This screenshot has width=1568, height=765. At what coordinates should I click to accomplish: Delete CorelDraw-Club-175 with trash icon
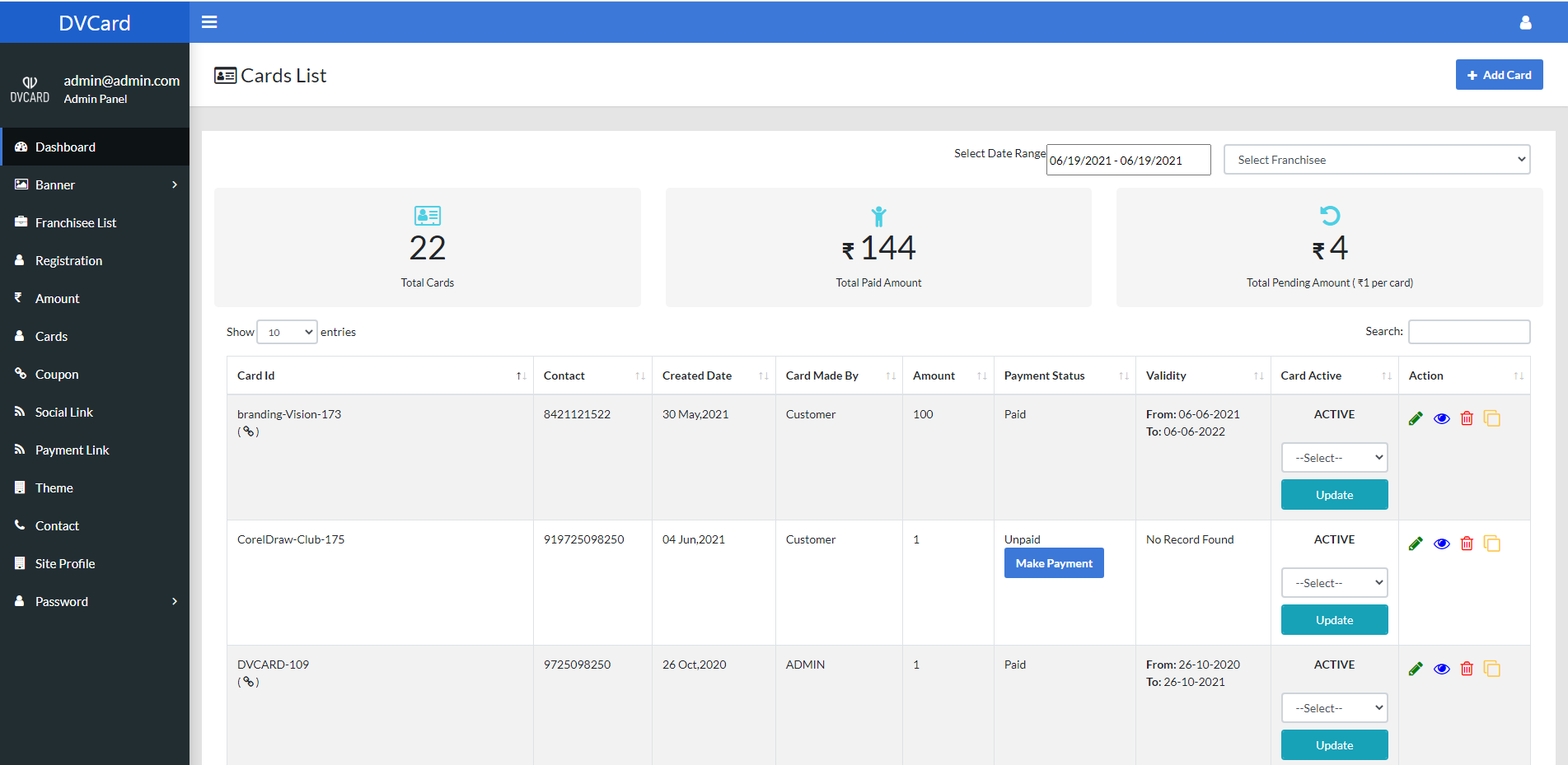1467,543
